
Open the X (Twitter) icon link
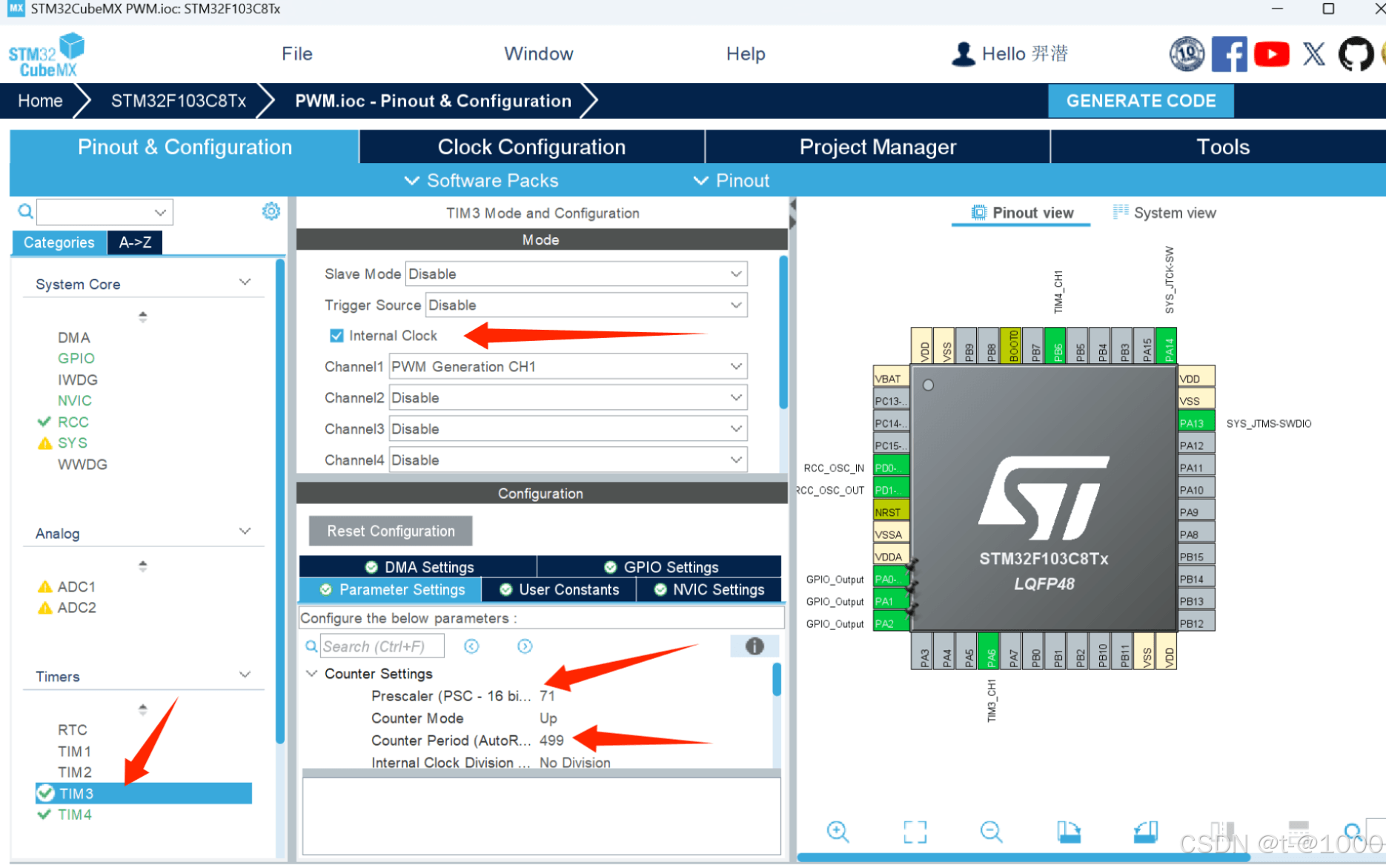pyautogui.click(x=1314, y=54)
